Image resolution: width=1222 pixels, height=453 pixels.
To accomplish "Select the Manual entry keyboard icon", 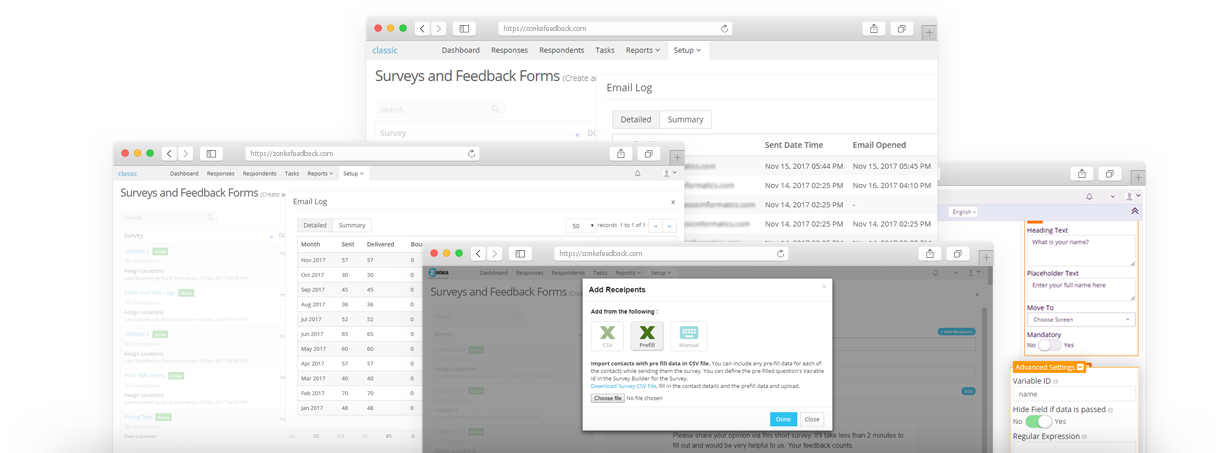I will [x=689, y=336].
